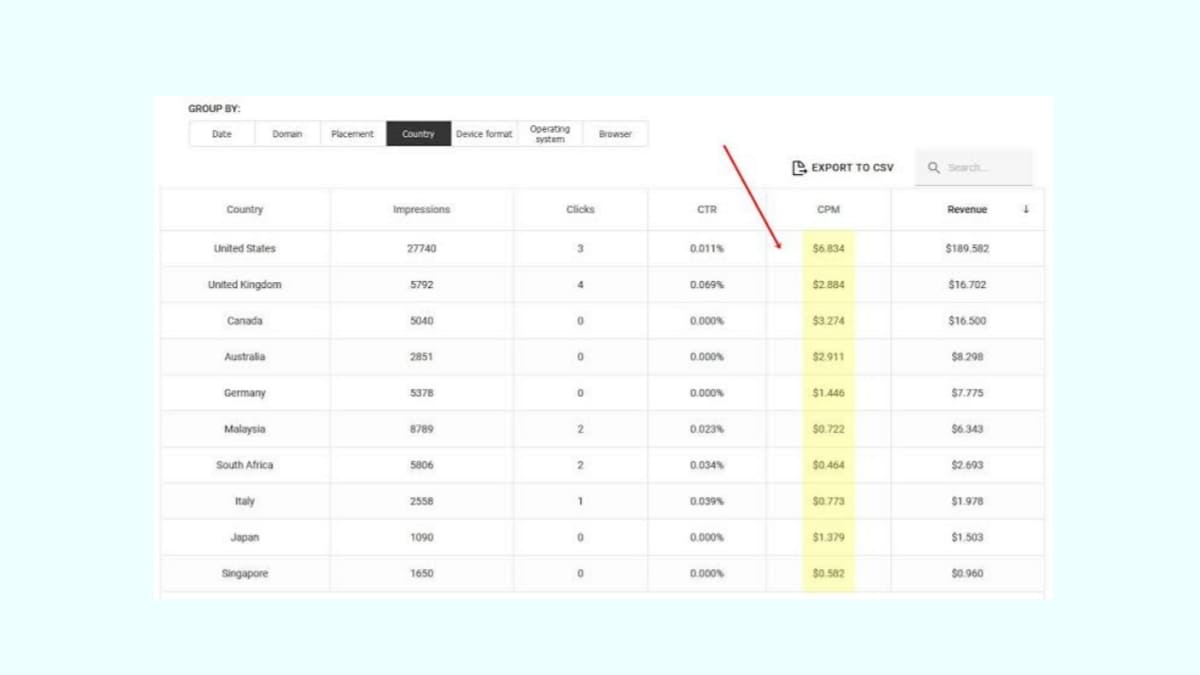Switch grouping to Date
This screenshot has width=1200, height=675.
pos(221,133)
